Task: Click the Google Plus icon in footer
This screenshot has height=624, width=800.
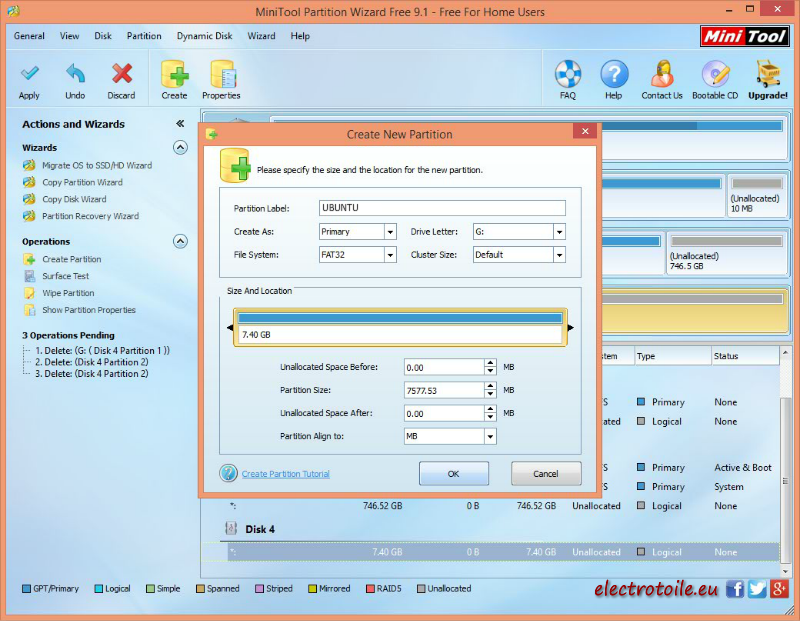Action: 780,589
